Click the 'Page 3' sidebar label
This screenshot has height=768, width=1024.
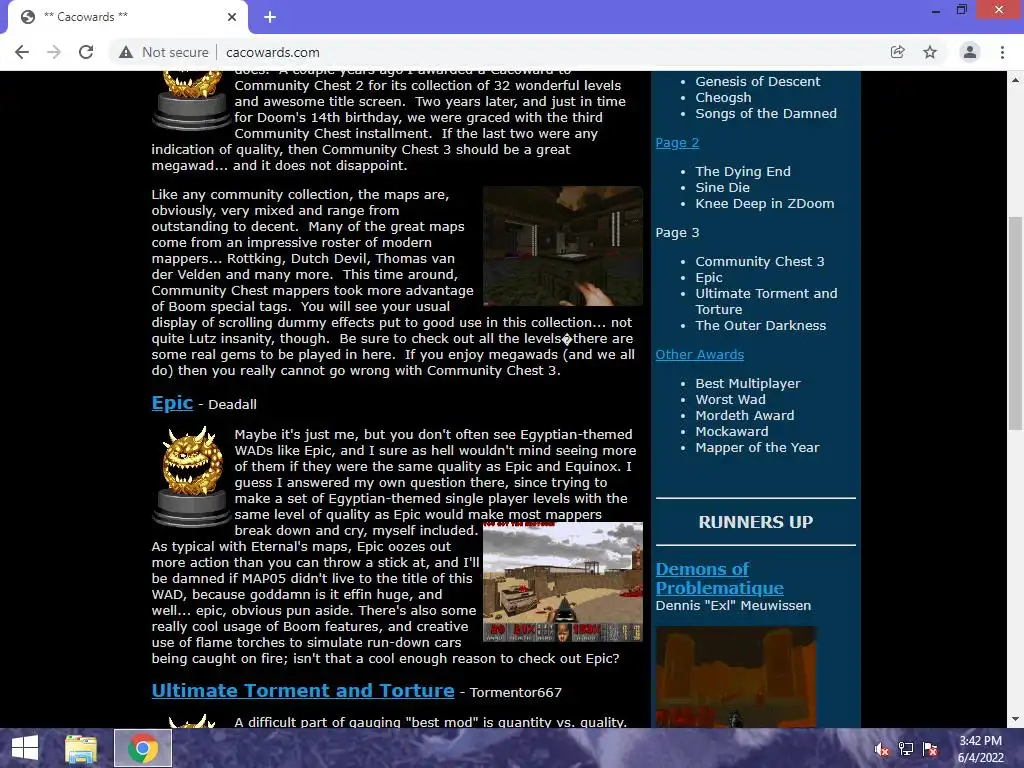coord(677,232)
